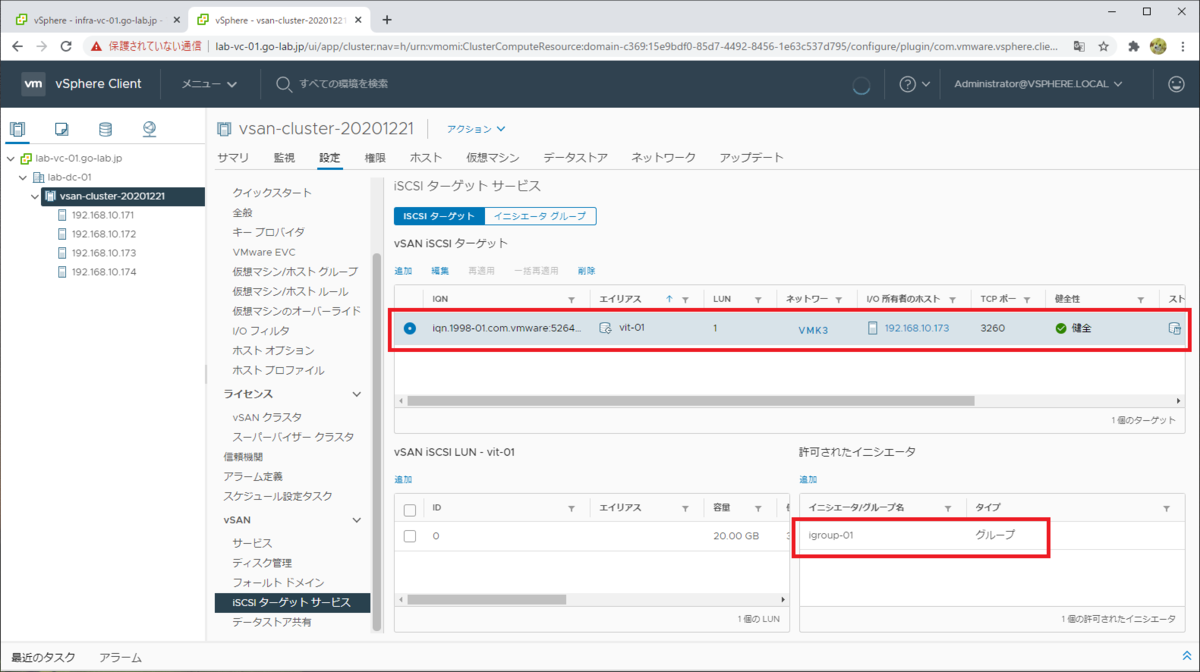The height and width of the screenshot is (672, 1200).
Task: Bookmark this page with the star icon
Action: click(x=1104, y=46)
